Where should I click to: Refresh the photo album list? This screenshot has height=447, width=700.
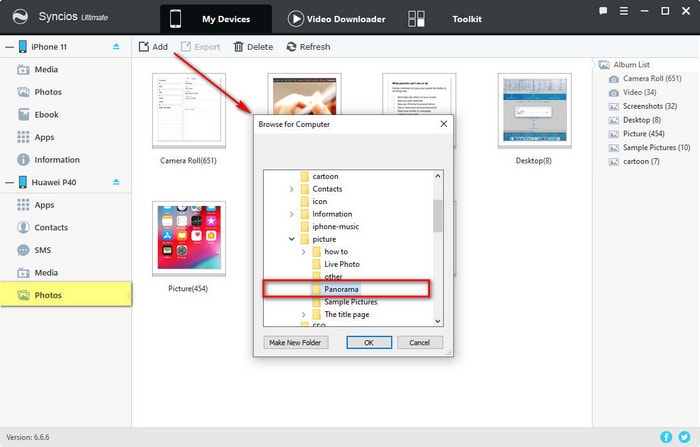coord(308,46)
